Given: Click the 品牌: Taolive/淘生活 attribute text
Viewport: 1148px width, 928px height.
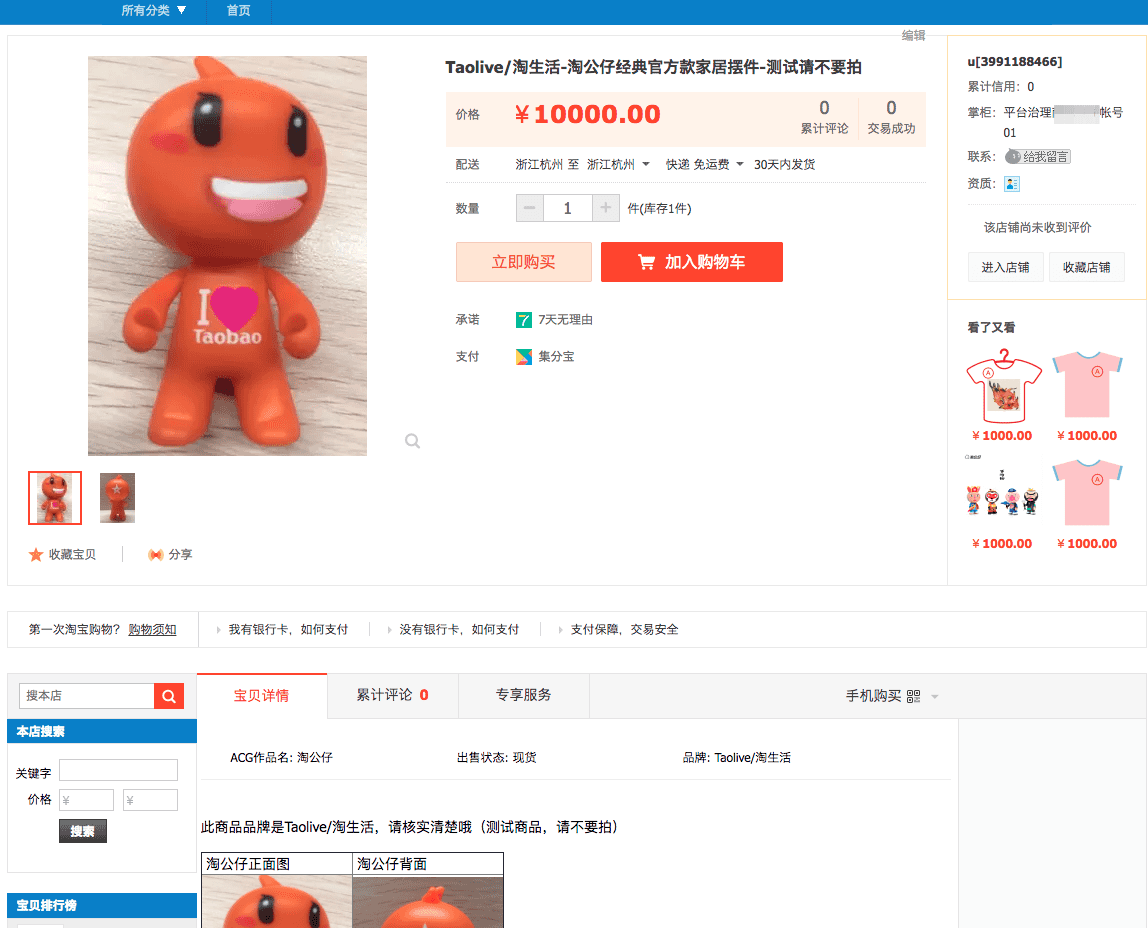Looking at the screenshot, I should coord(737,757).
